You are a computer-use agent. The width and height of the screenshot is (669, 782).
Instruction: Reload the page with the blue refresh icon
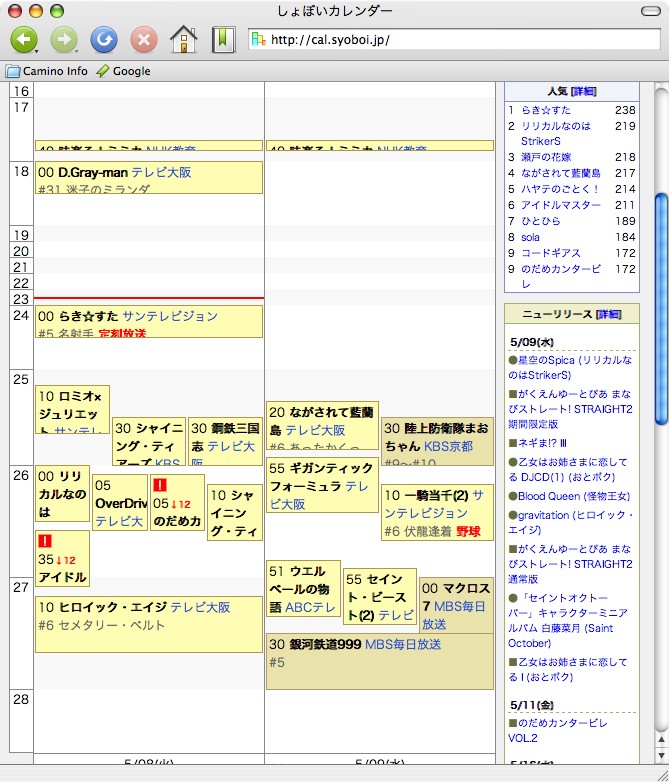pyautogui.click(x=104, y=39)
